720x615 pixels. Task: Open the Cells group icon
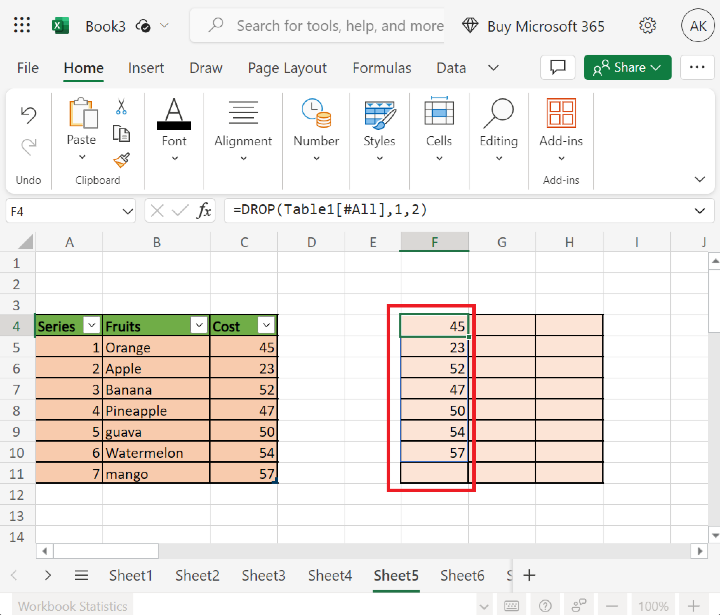click(439, 111)
